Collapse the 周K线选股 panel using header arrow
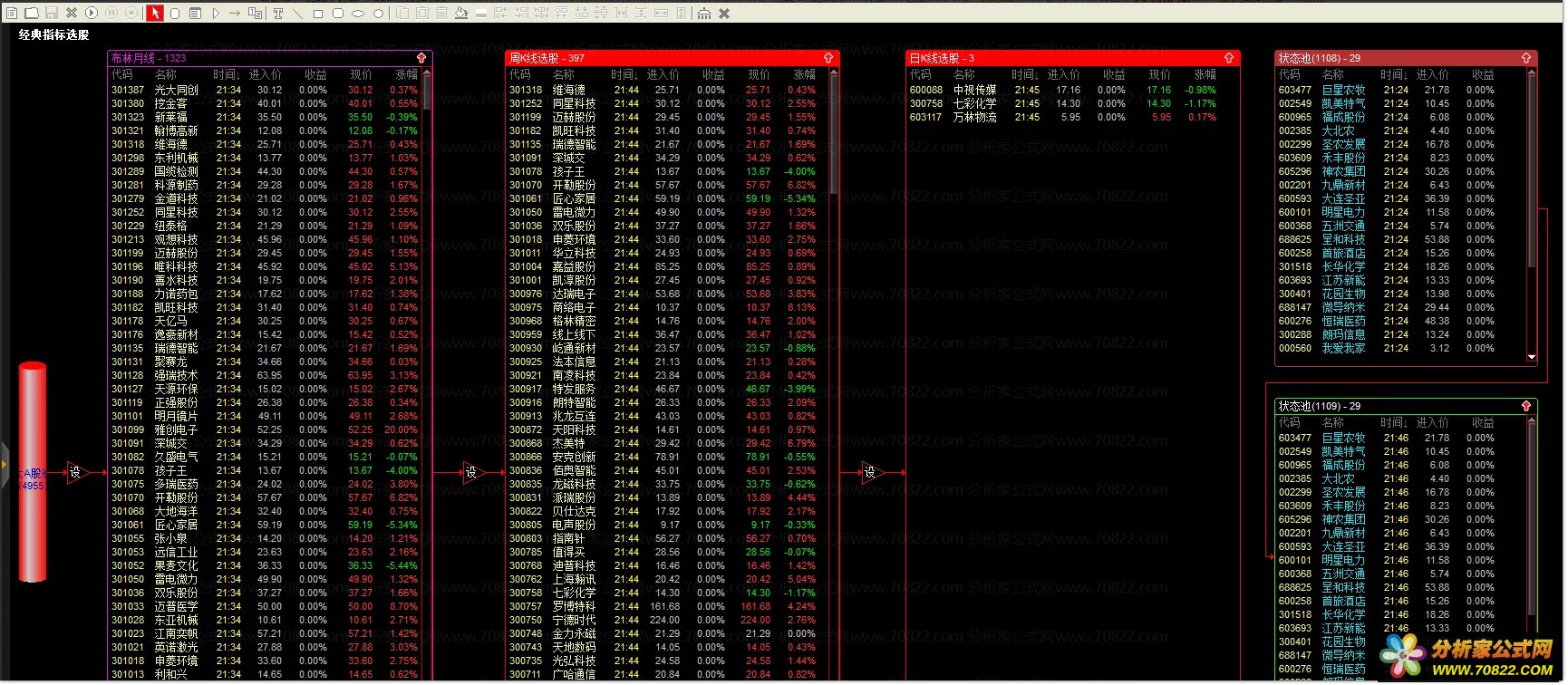Image resolution: width=1568 pixels, height=685 pixels. click(x=828, y=58)
